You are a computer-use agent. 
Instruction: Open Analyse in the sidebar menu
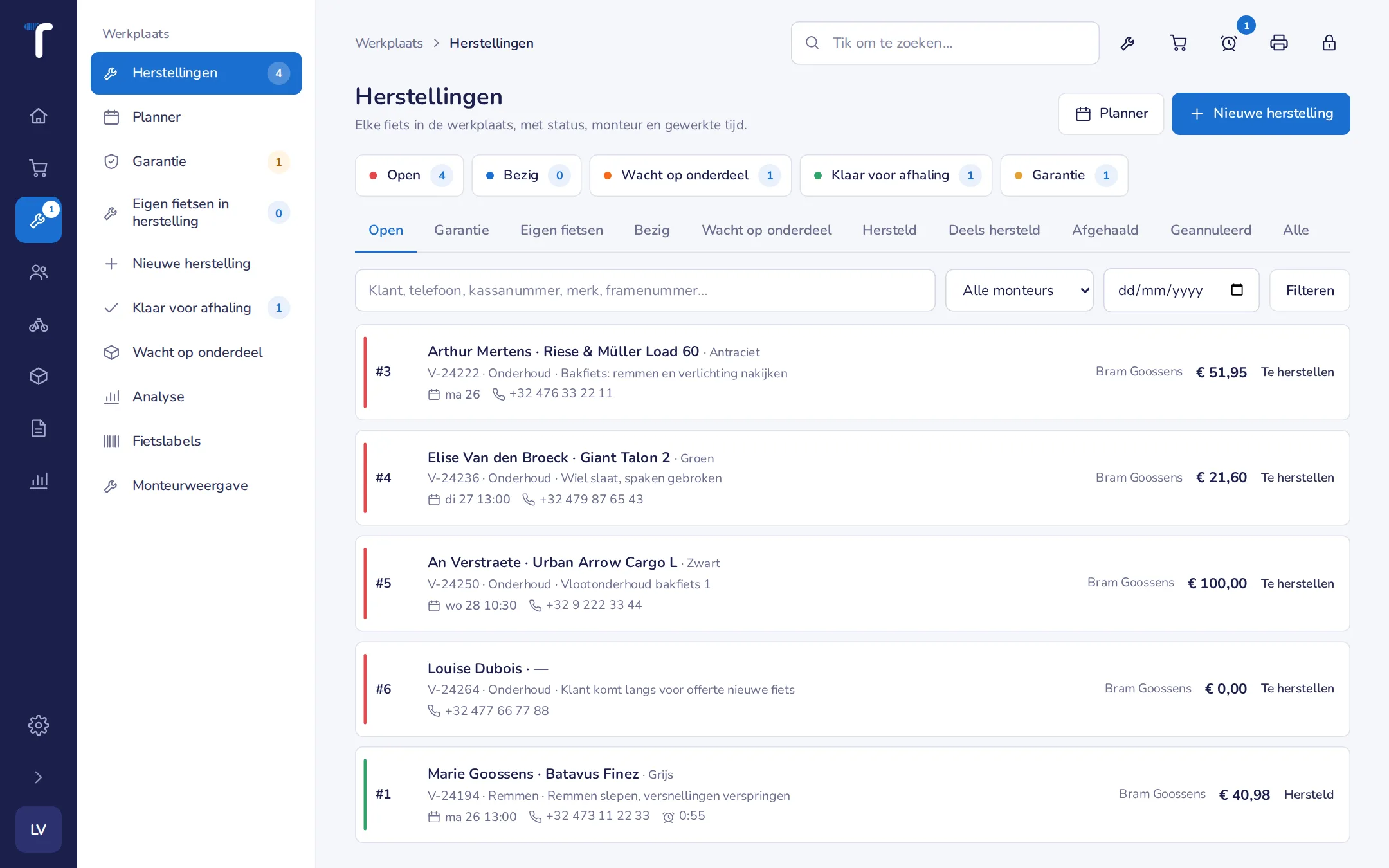(x=196, y=397)
